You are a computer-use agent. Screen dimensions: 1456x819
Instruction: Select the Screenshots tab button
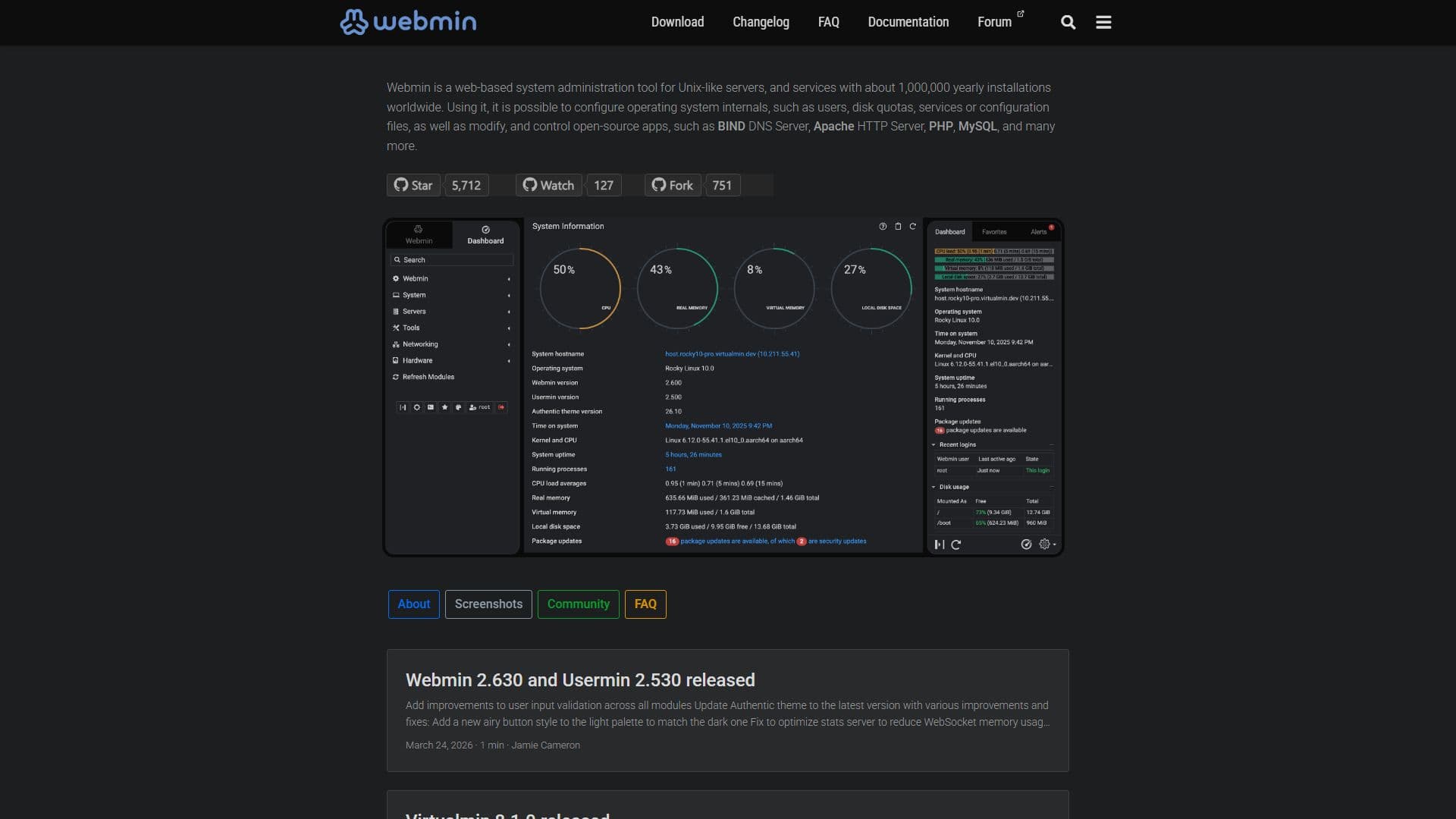click(488, 604)
